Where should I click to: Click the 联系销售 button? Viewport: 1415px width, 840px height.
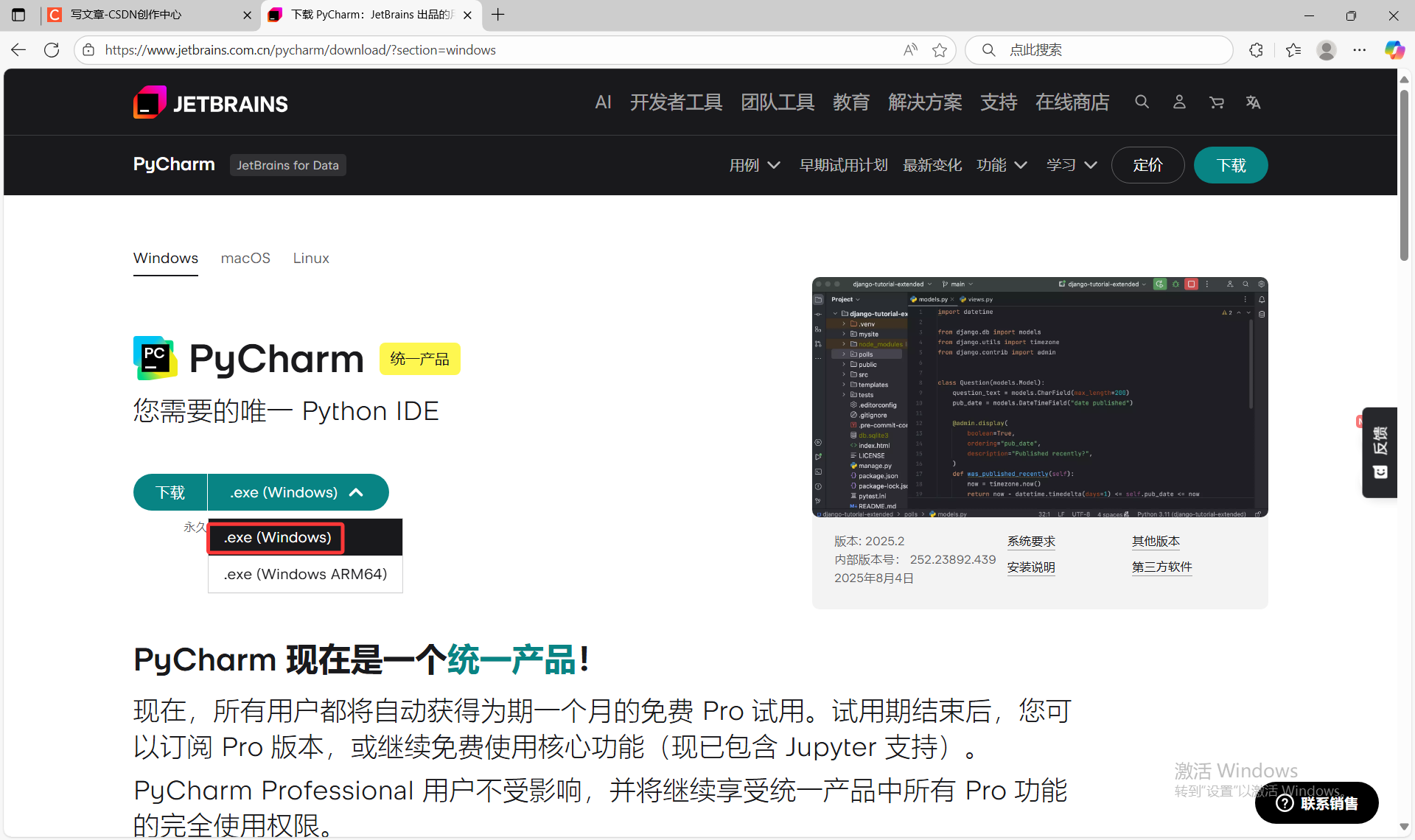(1316, 802)
